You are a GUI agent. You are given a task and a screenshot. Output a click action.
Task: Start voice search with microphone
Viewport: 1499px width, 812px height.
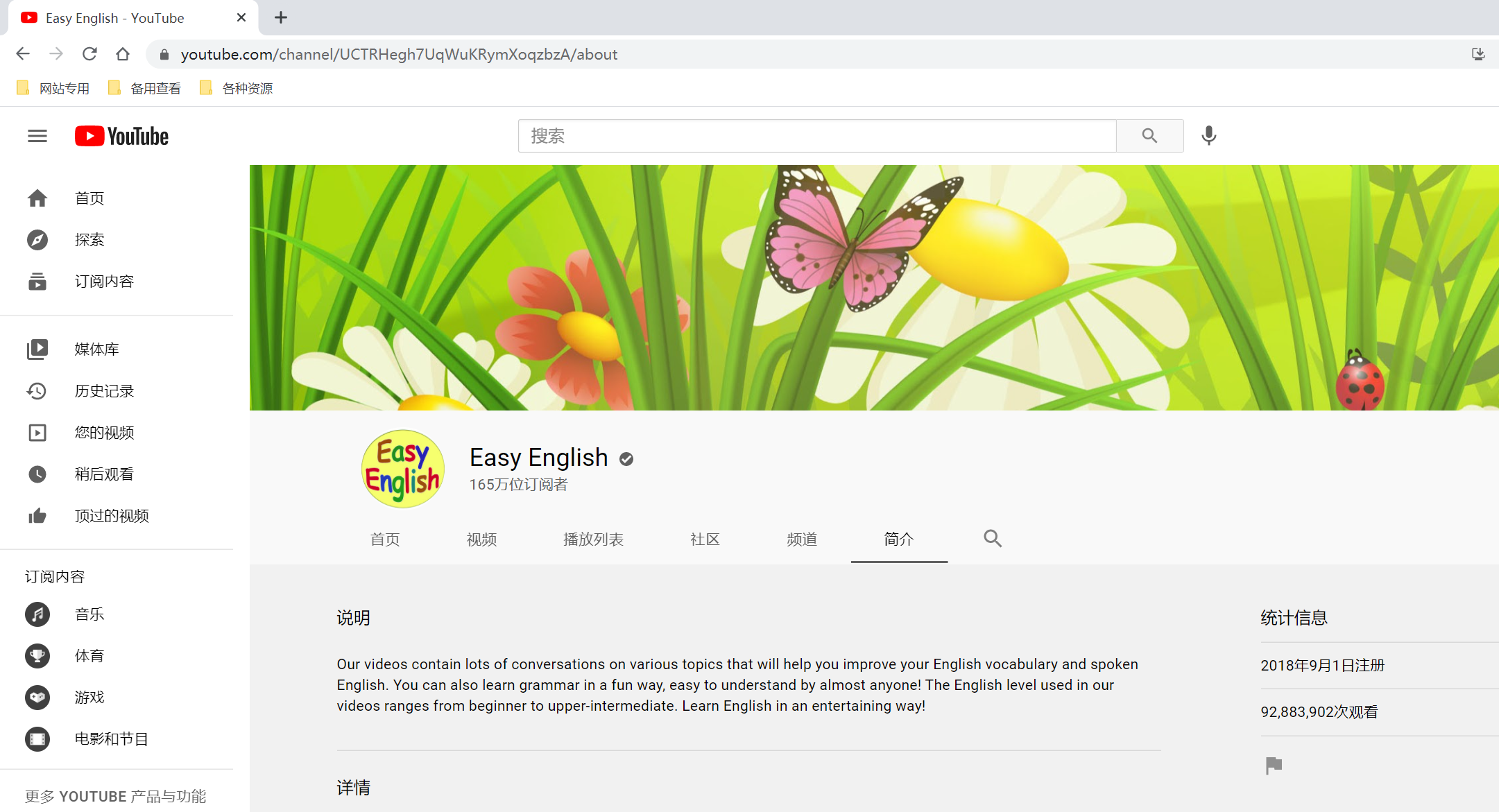(1209, 136)
